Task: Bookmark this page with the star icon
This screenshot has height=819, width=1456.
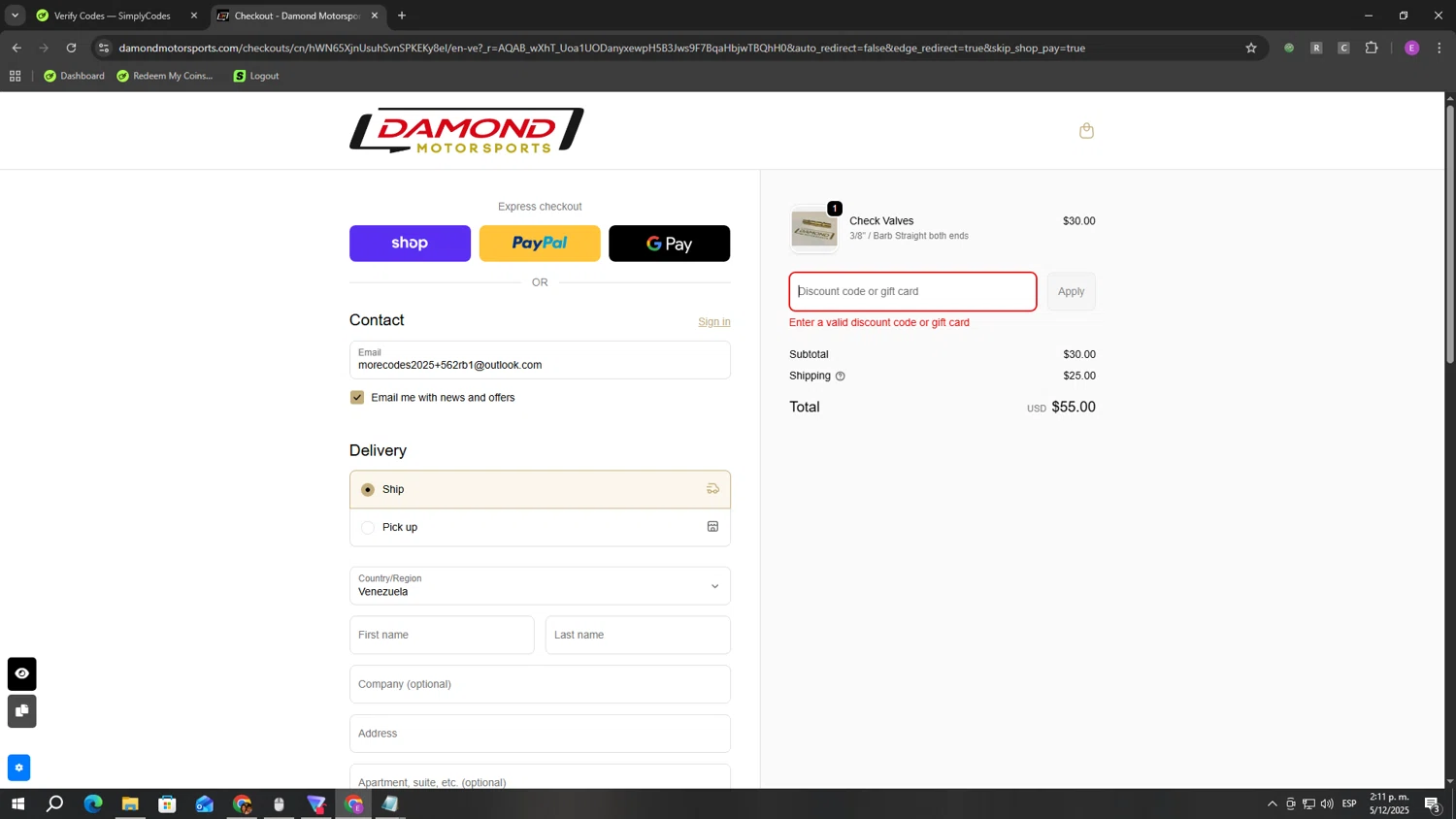Action: 1251,48
